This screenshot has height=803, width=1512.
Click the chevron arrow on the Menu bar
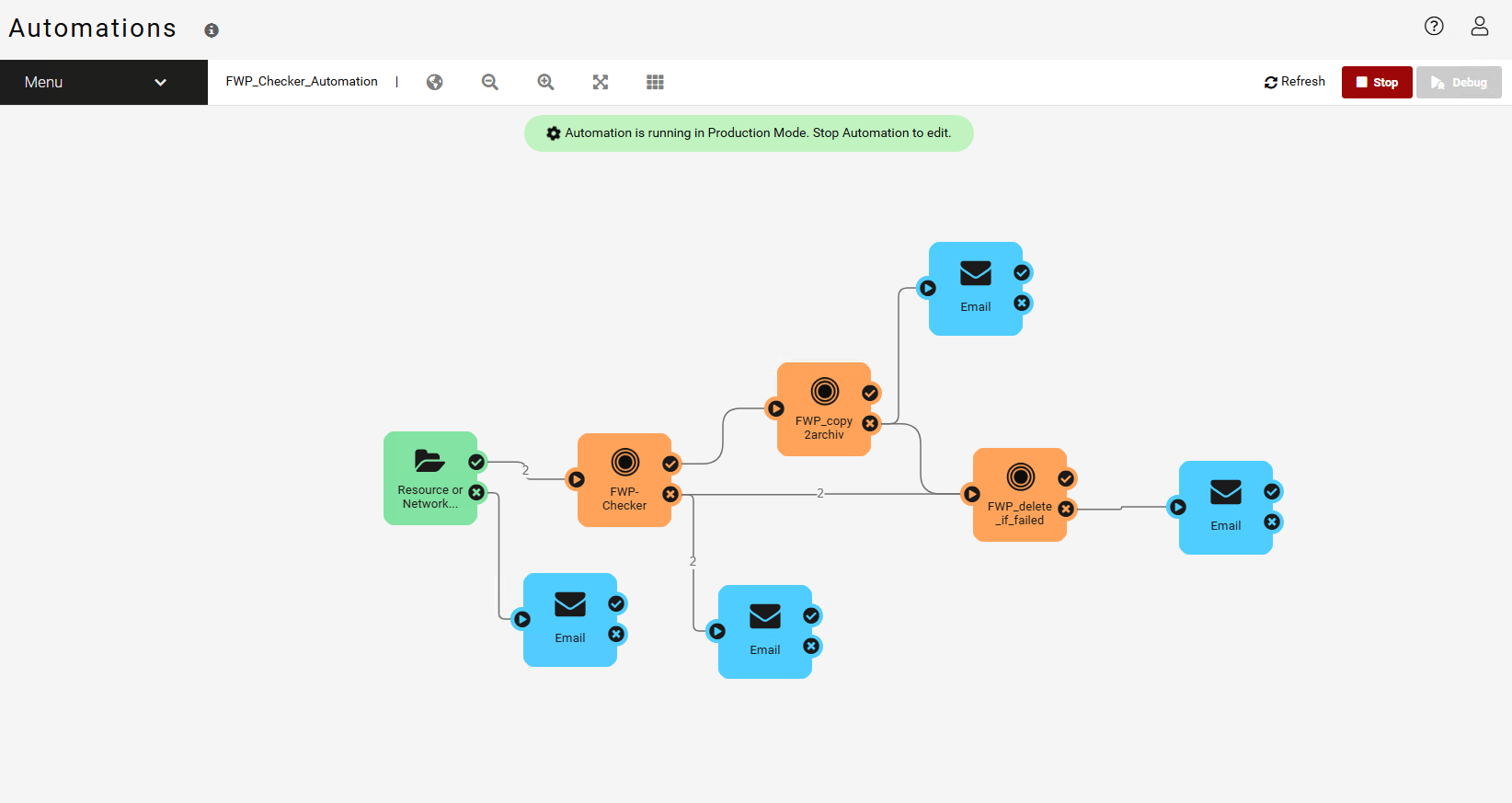[x=160, y=82]
